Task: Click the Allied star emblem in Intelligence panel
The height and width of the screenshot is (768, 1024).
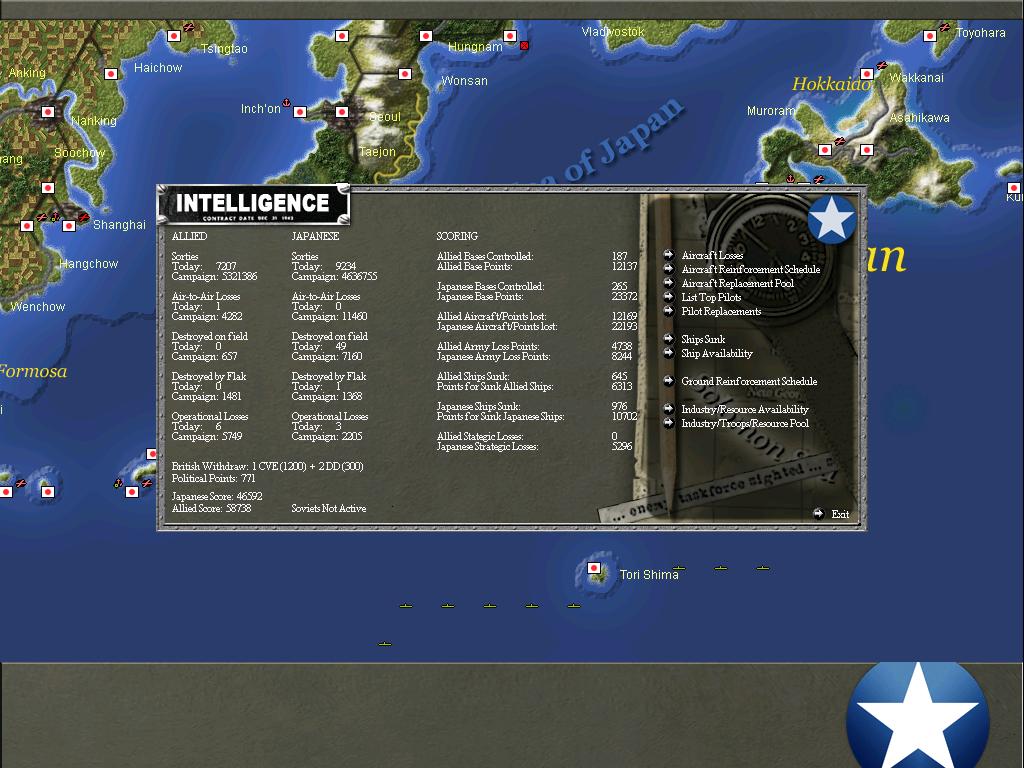Action: point(831,219)
